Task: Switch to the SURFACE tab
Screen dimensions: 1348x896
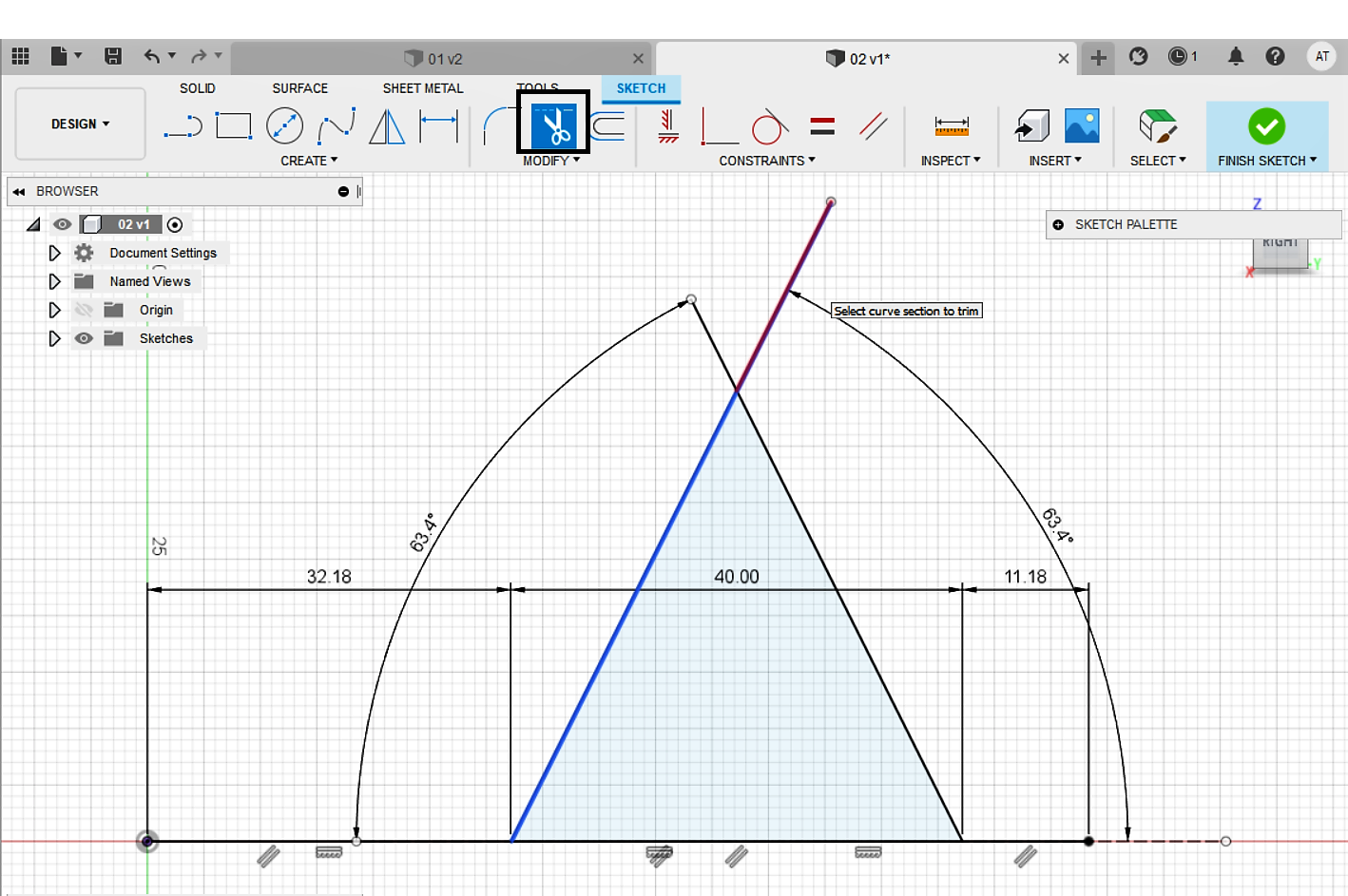Action: pos(299,87)
